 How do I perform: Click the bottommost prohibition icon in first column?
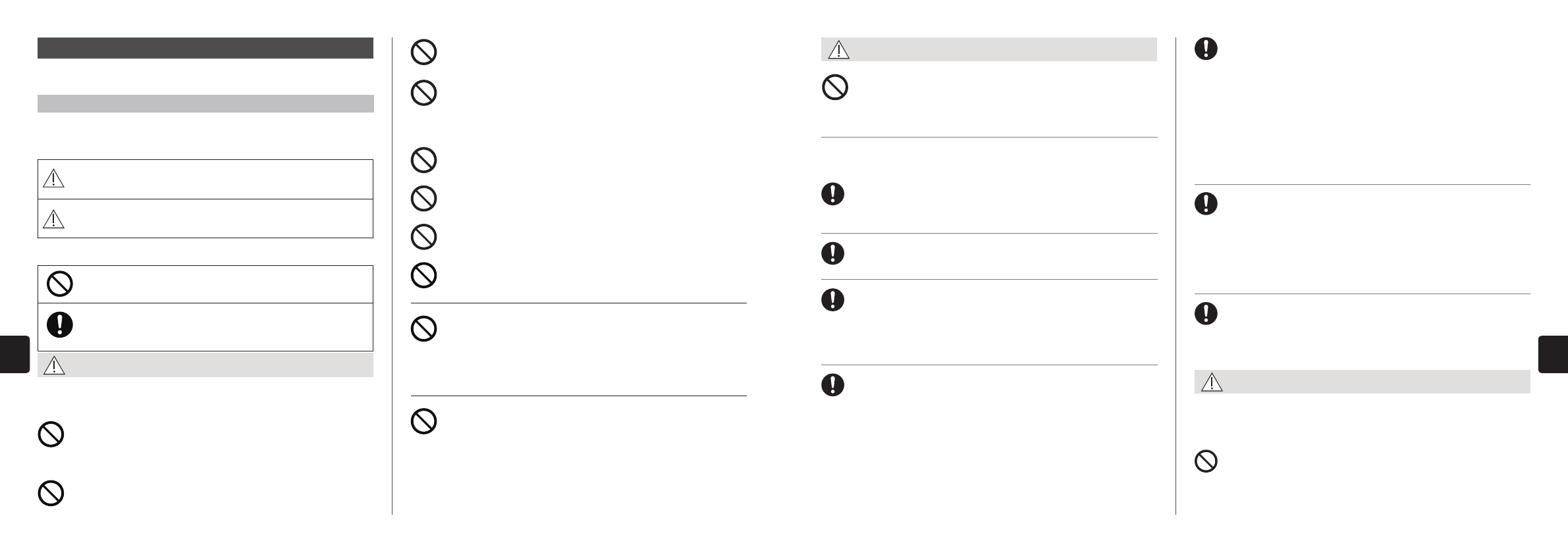[51, 493]
